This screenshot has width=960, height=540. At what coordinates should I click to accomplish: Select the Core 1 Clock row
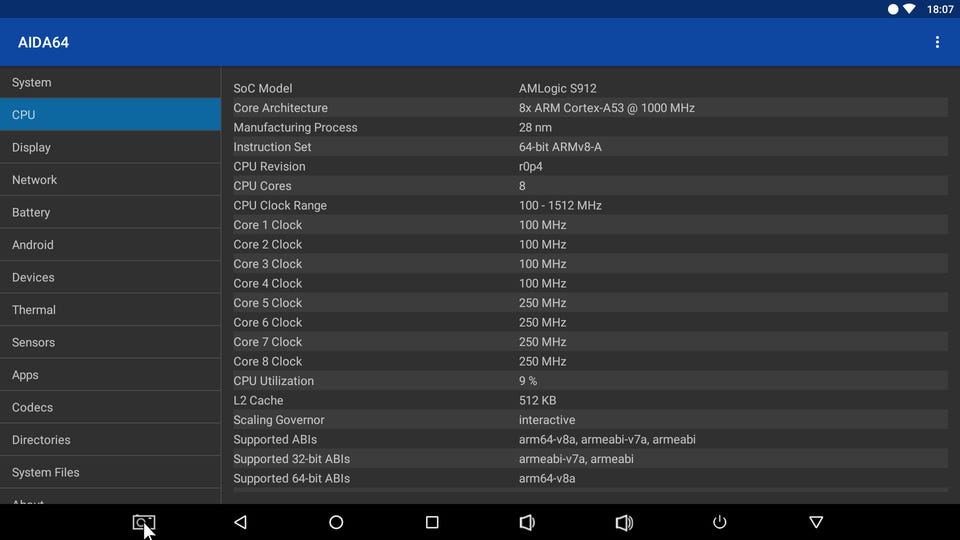[590, 225]
